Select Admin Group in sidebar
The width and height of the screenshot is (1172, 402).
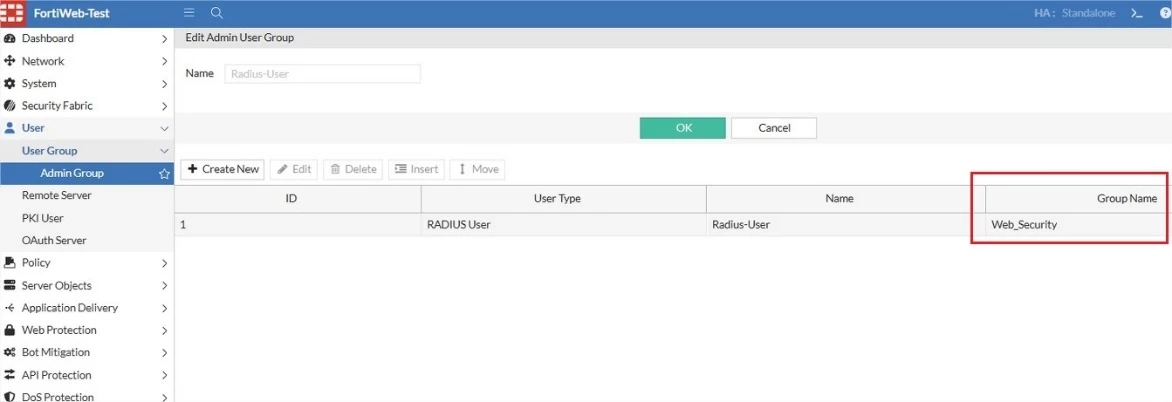(x=87, y=173)
